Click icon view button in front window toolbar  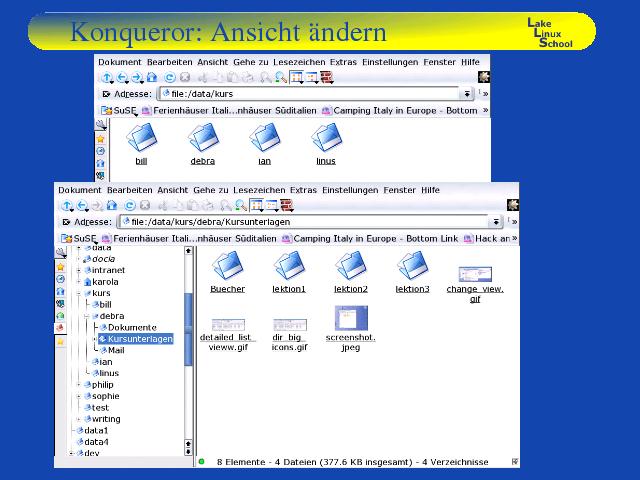click(256, 205)
